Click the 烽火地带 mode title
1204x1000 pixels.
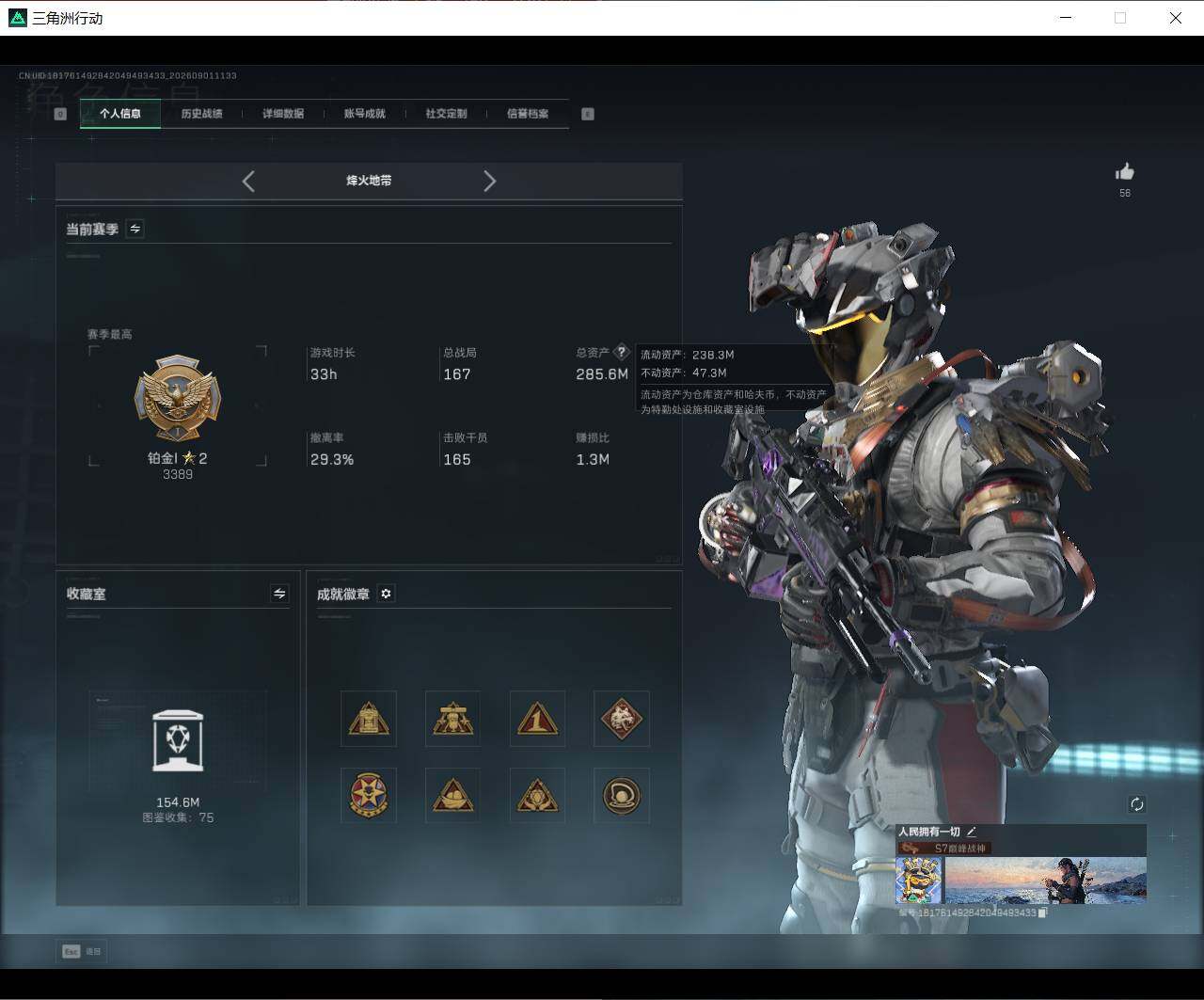point(369,181)
